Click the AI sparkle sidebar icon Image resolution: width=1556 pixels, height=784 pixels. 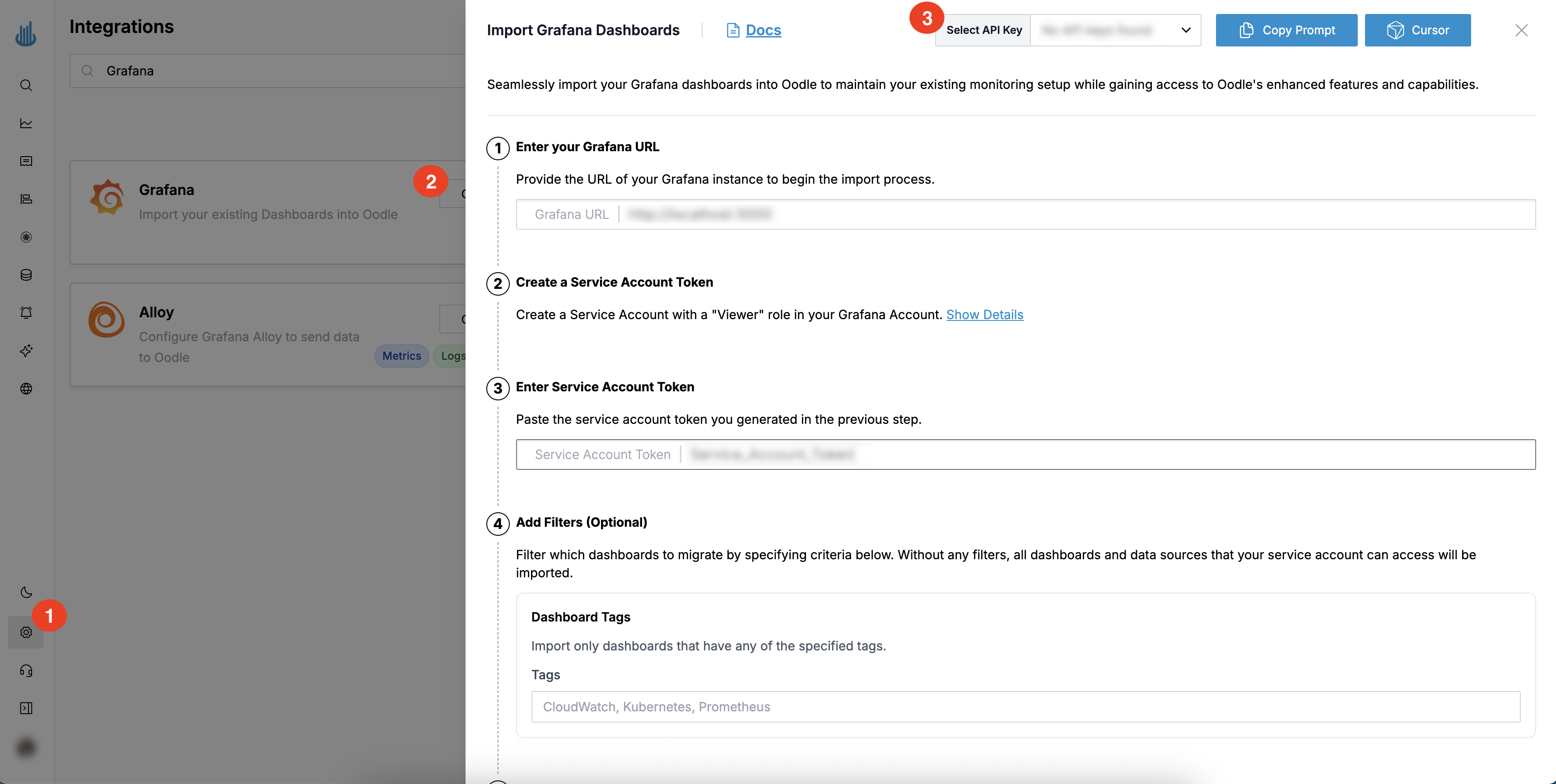[x=26, y=350]
